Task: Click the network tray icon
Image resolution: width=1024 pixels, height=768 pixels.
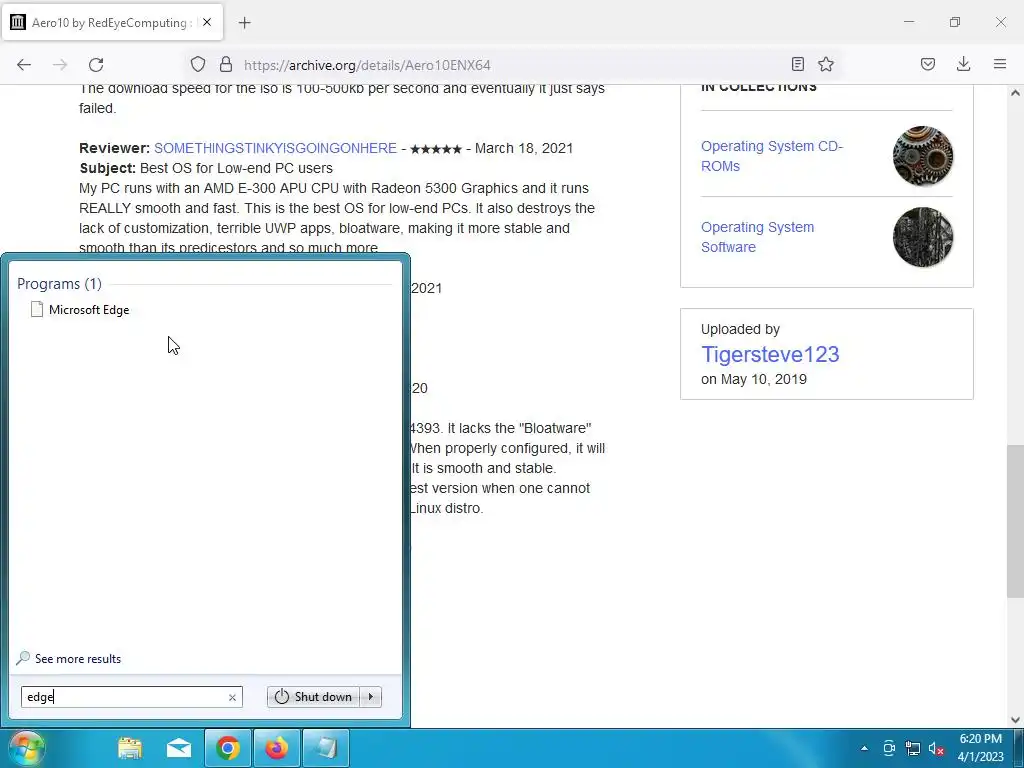Action: (x=913, y=748)
